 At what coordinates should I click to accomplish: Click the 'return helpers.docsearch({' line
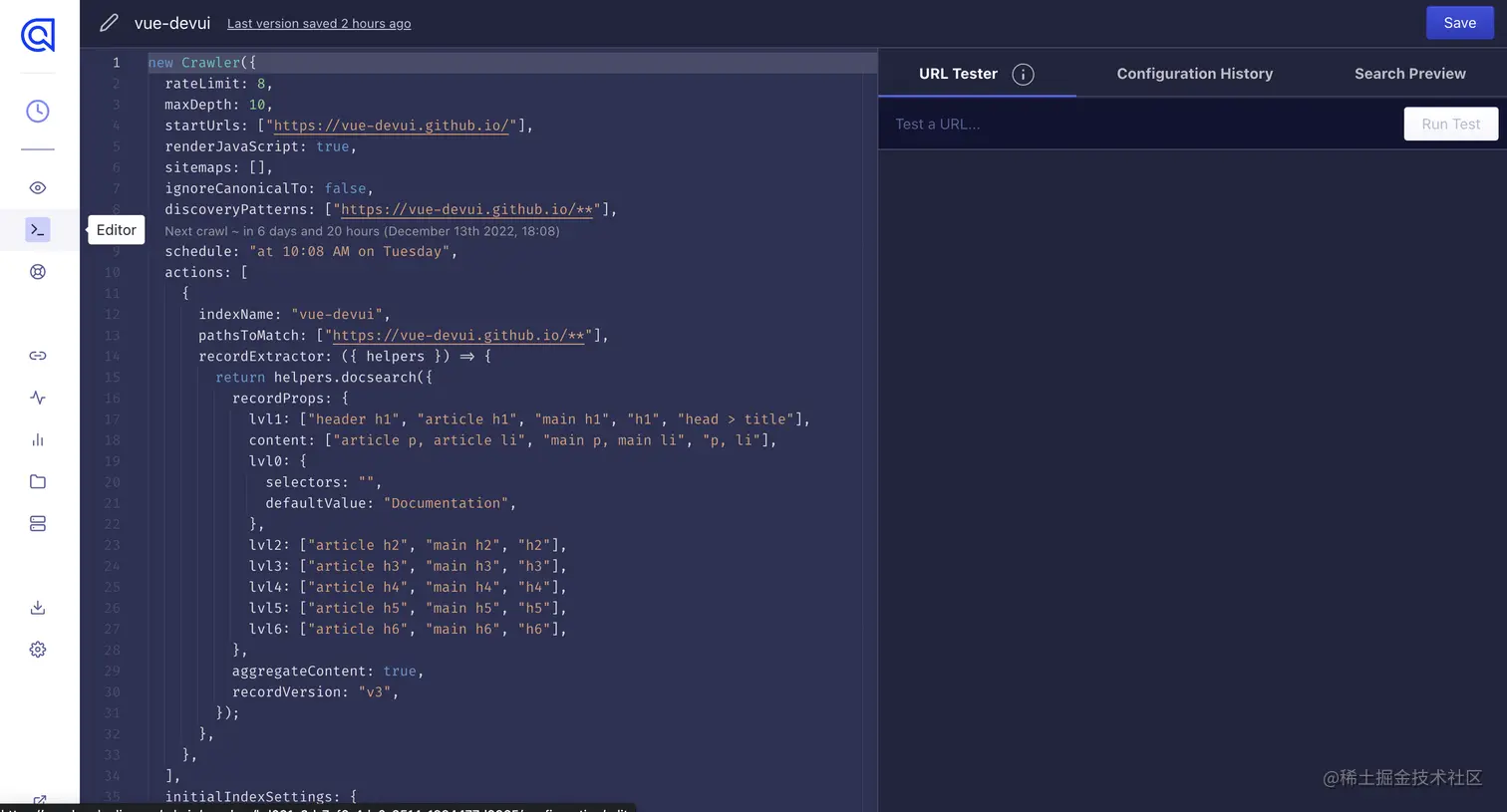click(324, 377)
